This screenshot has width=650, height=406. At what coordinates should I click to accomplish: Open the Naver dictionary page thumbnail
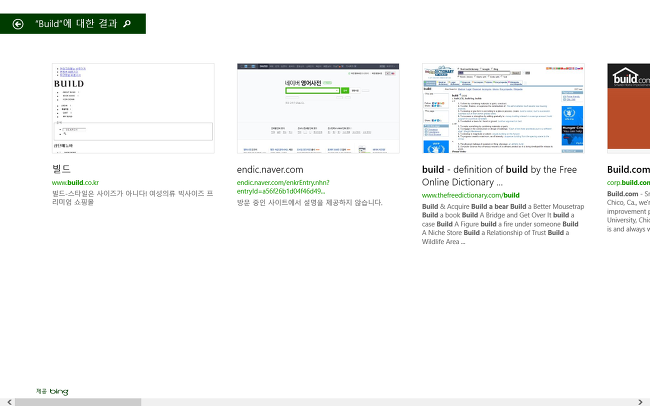click(318, 108)
